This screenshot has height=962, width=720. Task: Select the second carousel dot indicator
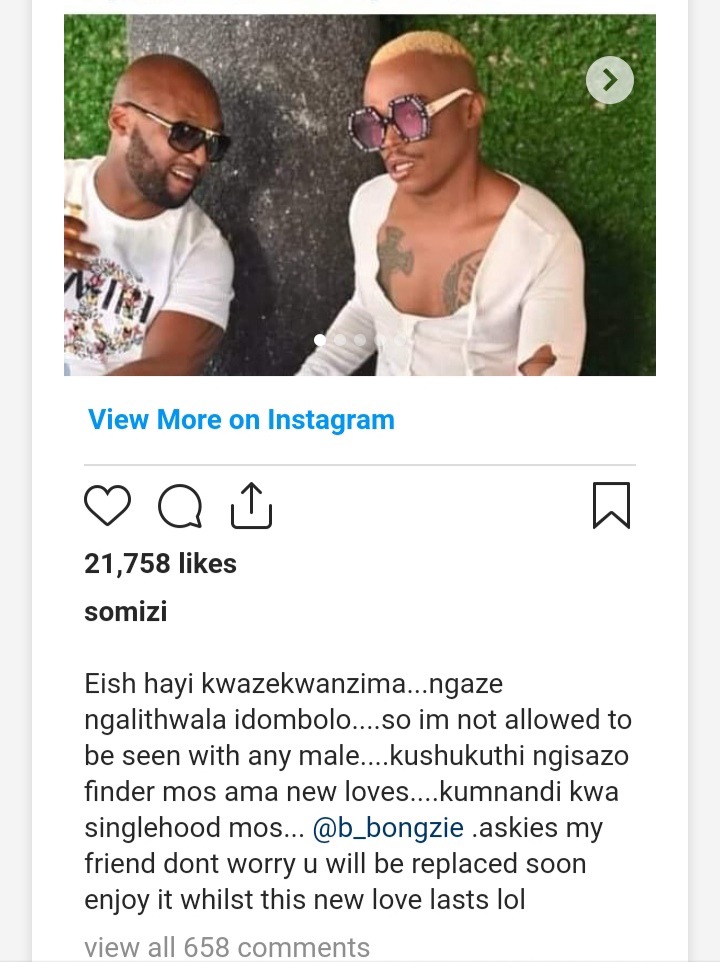[340, 340]
